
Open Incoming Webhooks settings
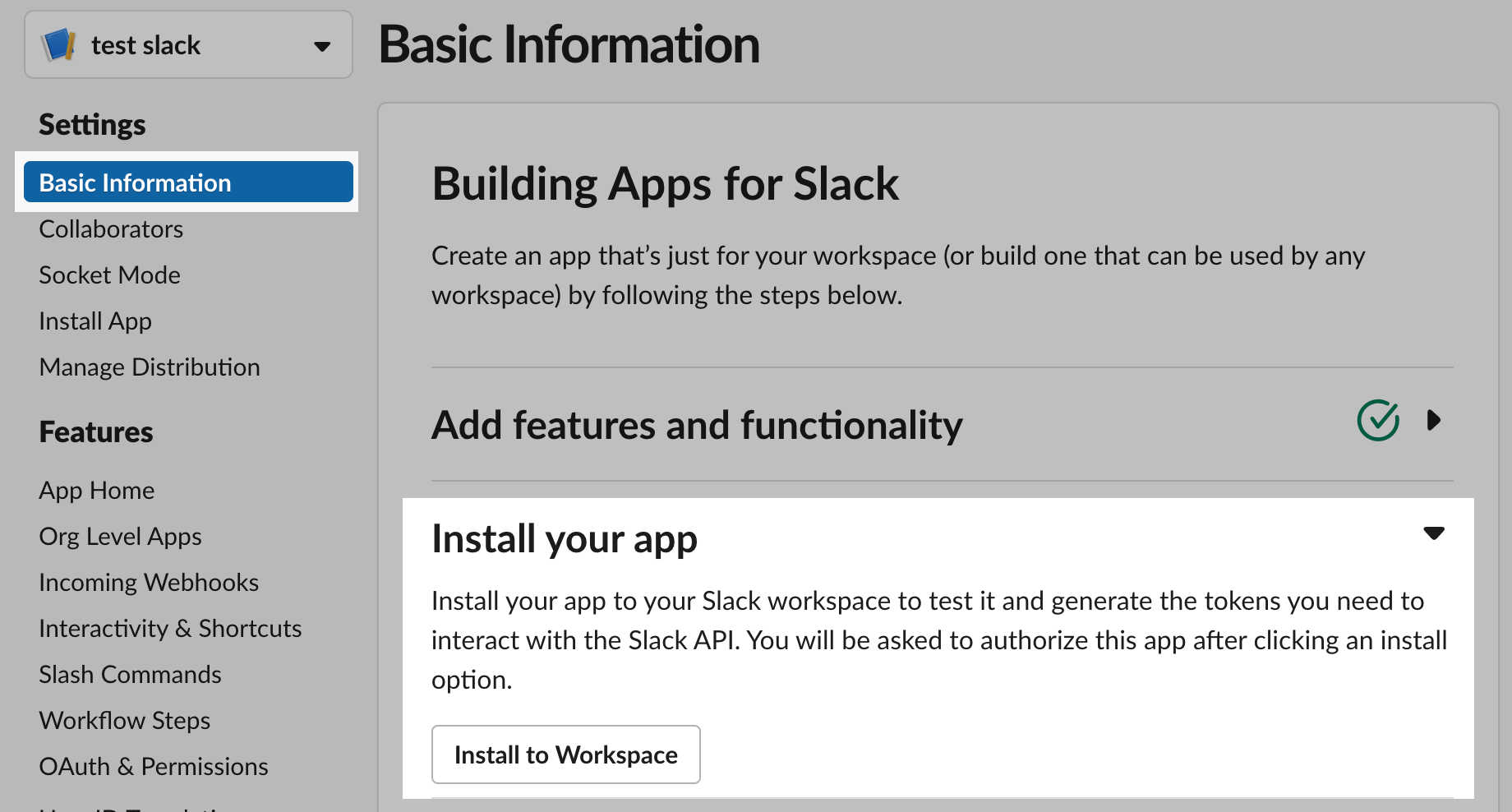tap(148, 582)
